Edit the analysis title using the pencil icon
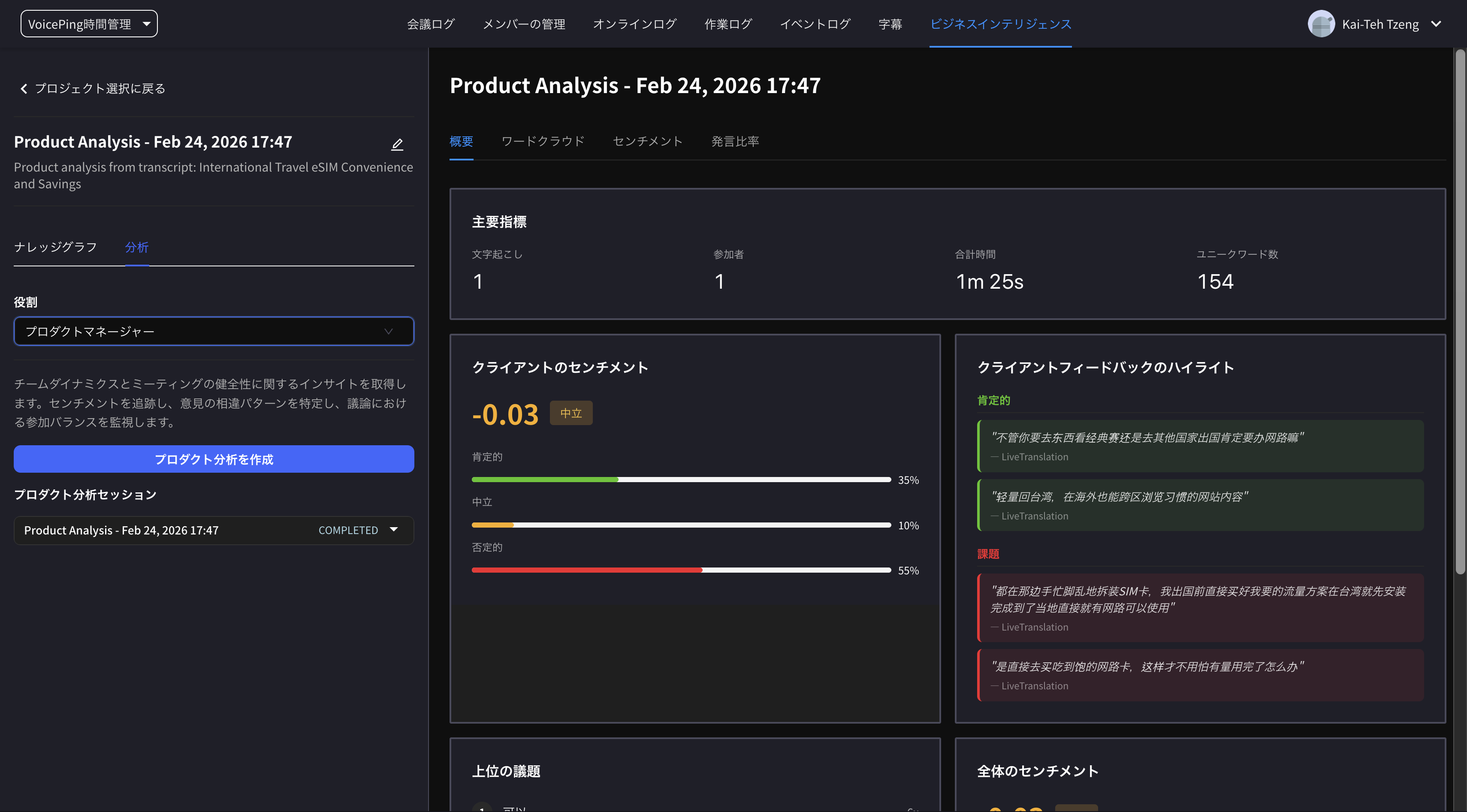The height and width of the screenshot is (812, 1467). pyautogui.click(x=397, y=144)
